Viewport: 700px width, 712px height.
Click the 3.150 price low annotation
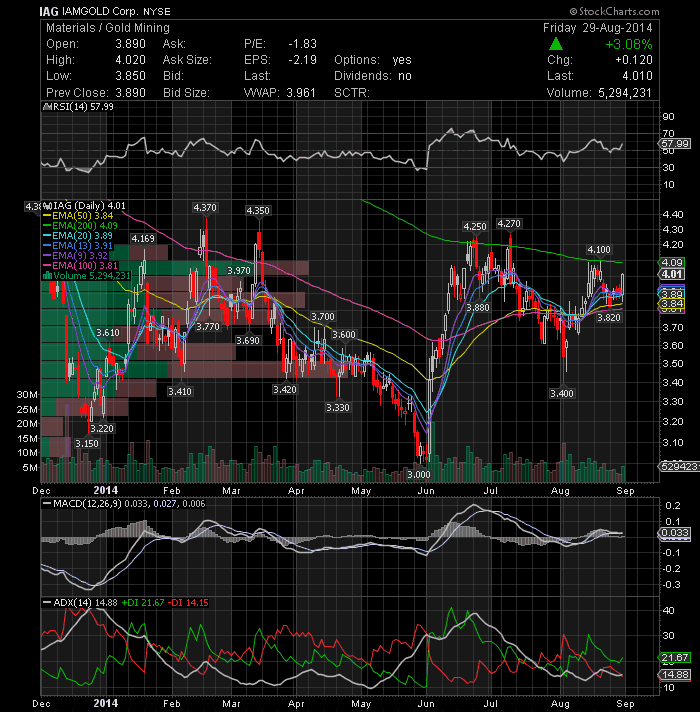pos(87,444)
